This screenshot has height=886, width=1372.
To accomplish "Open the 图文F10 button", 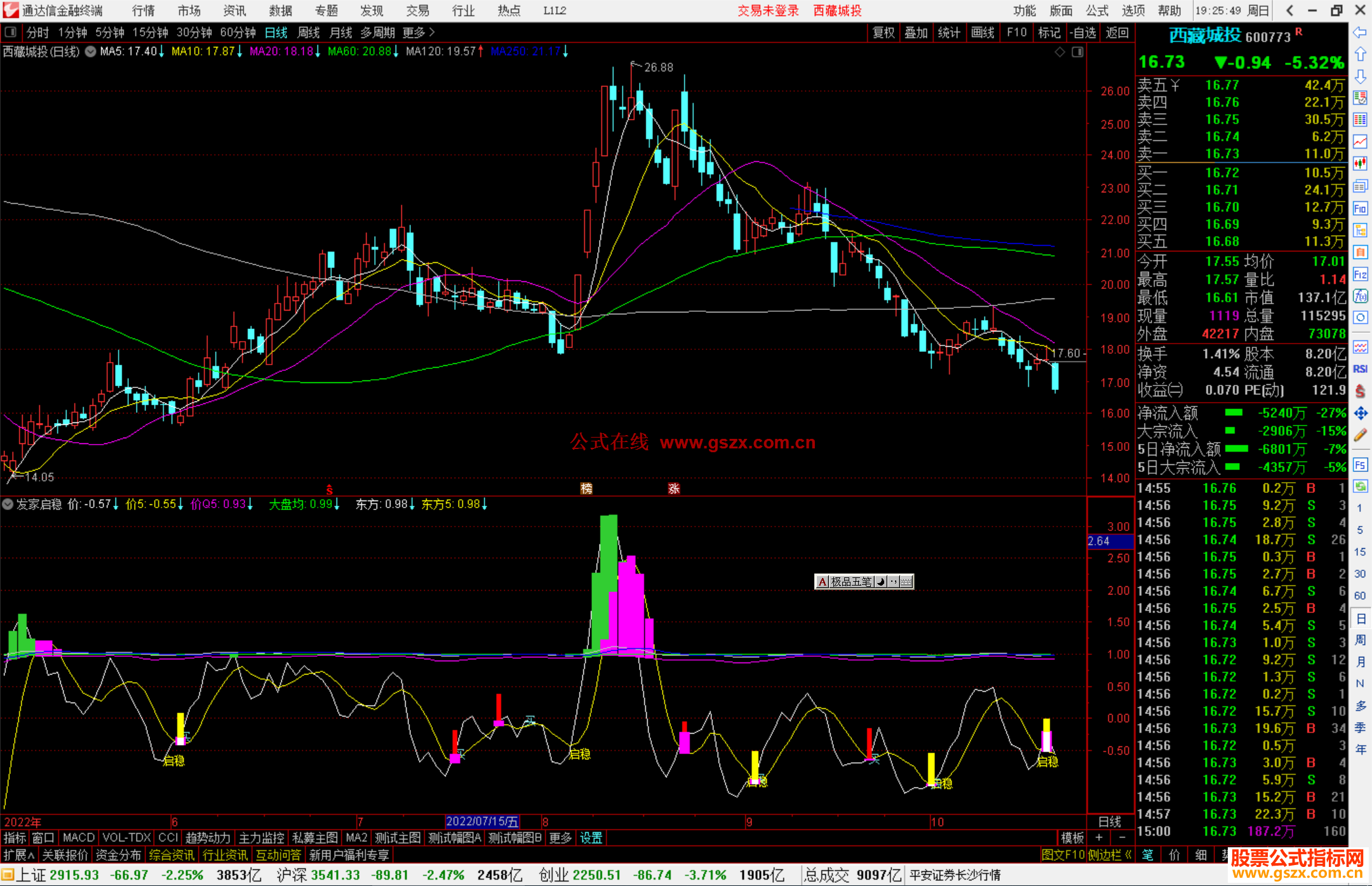I will [1063, 855].
